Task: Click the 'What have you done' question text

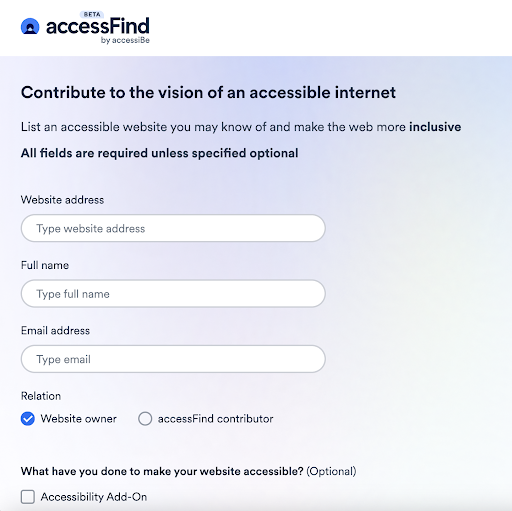Action: pyautogui.click(x=162, y=471)
